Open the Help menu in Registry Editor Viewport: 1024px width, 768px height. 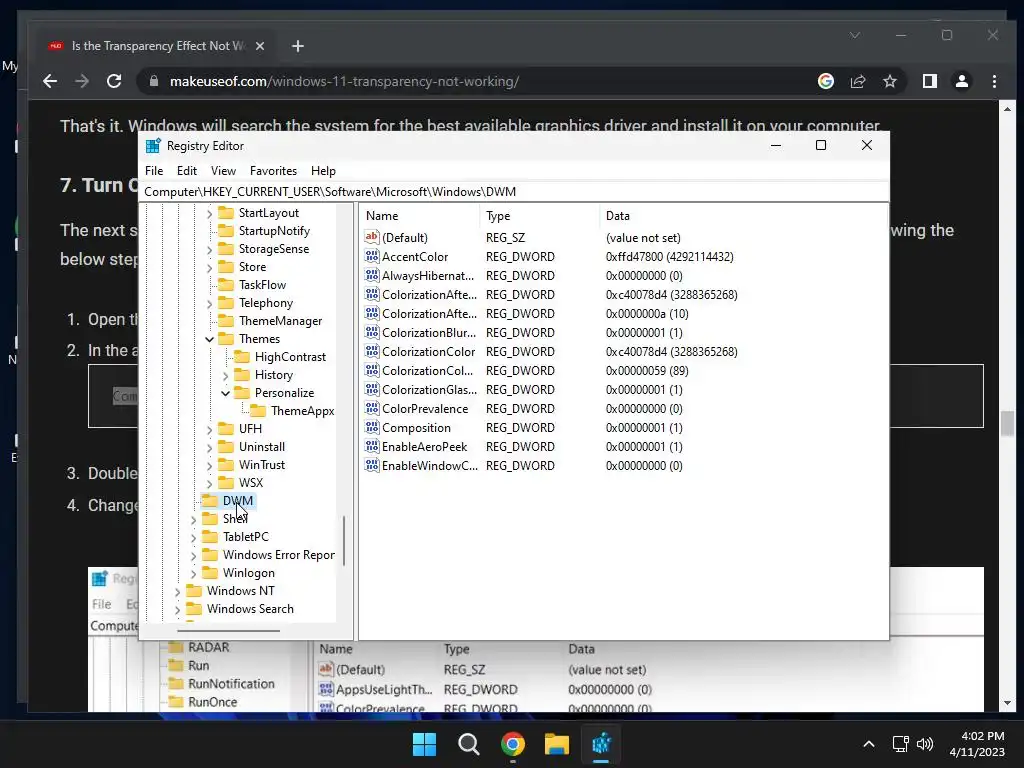323,170
